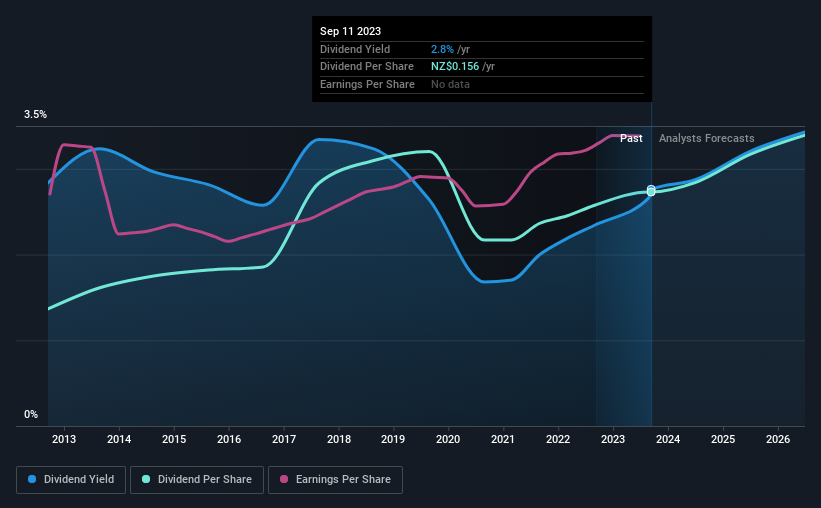Click the No data earnings value
Image resolution: width=821 pixels, height=508 pixels.
coord(450,84)
